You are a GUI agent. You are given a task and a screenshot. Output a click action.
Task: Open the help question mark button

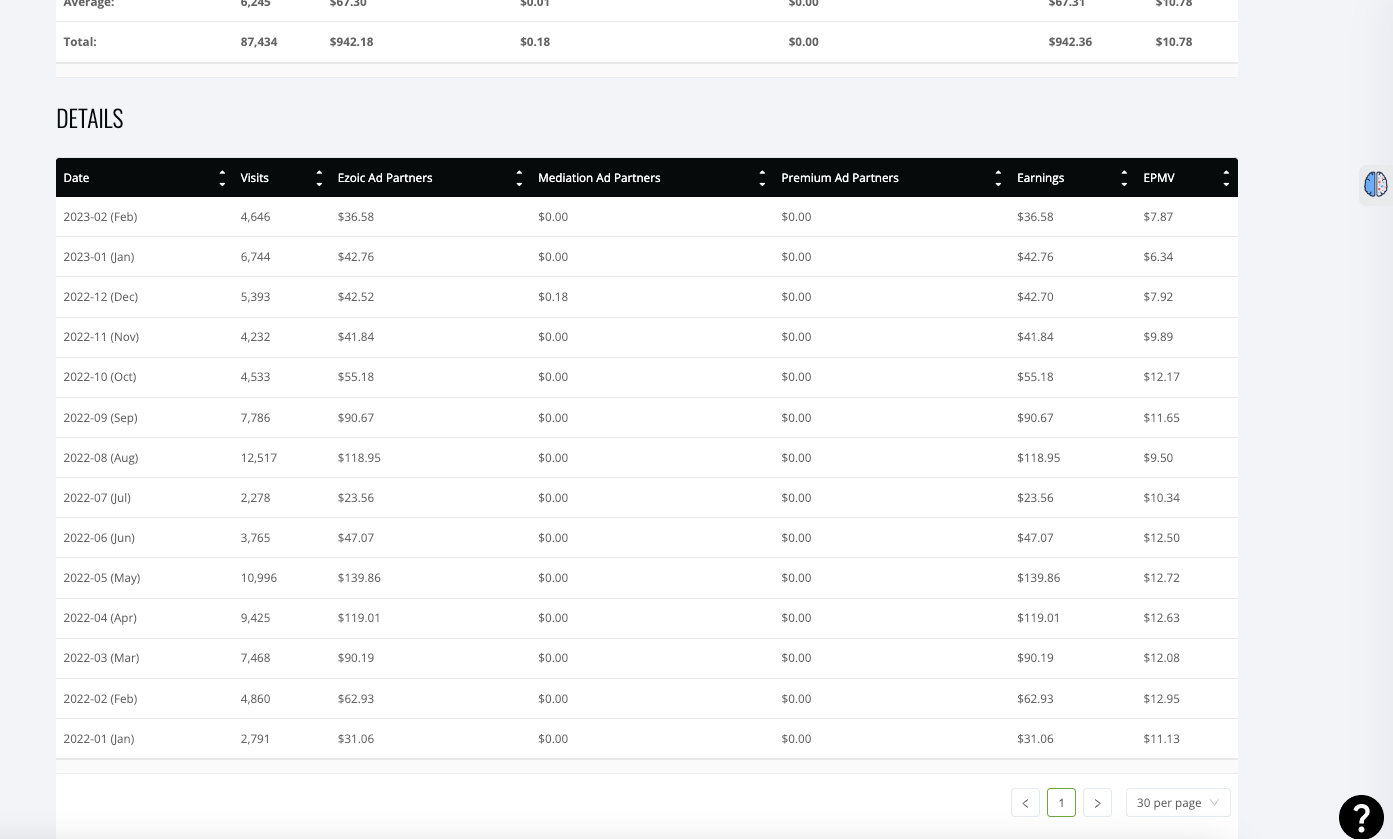point(1361,816)
